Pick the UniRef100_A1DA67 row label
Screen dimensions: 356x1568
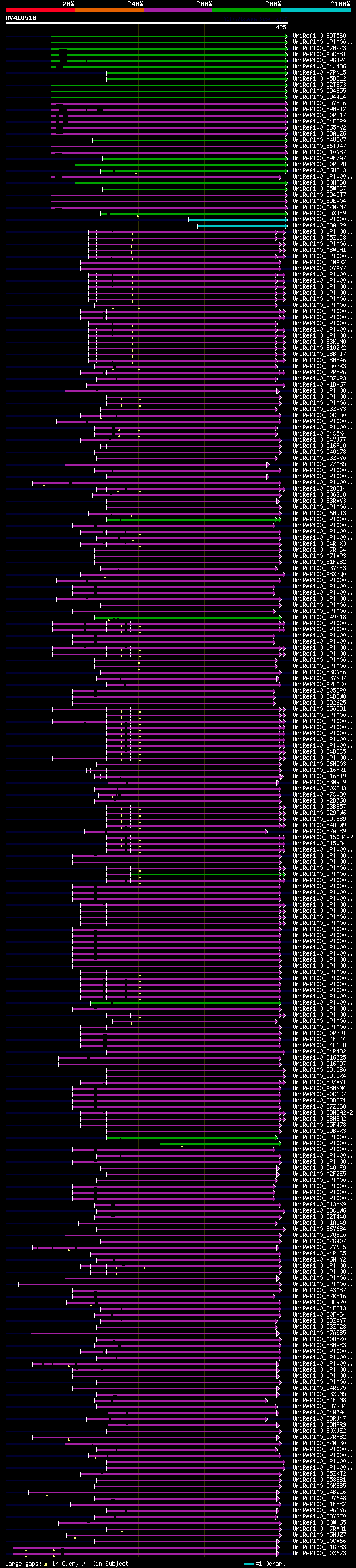pyautogui.click(x=319, y=384)
